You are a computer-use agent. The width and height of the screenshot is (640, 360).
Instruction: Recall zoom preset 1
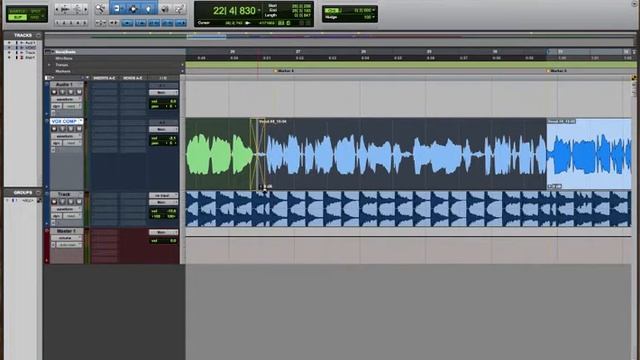tap(57, 22)
